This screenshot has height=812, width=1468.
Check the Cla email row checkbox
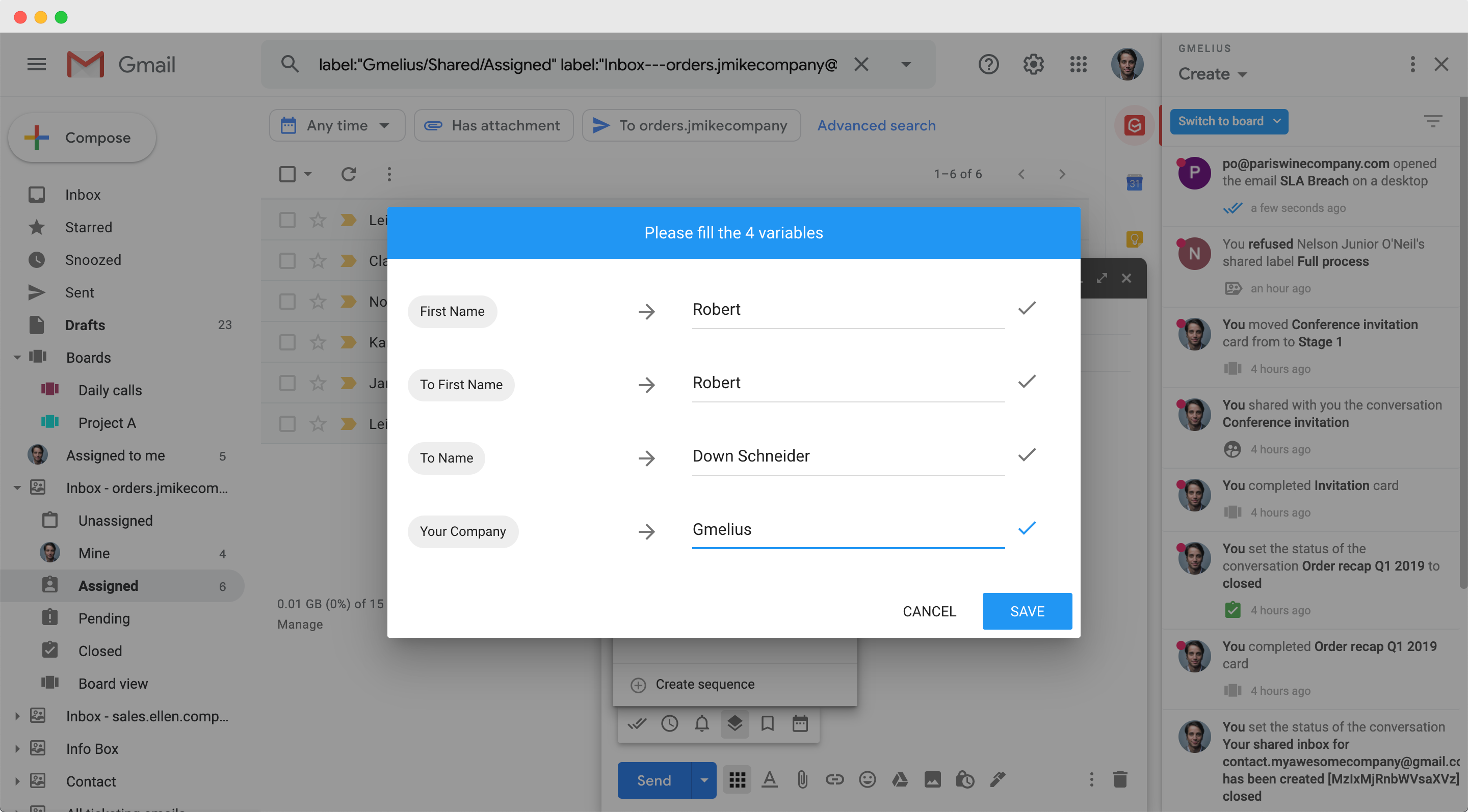point(287,261)
